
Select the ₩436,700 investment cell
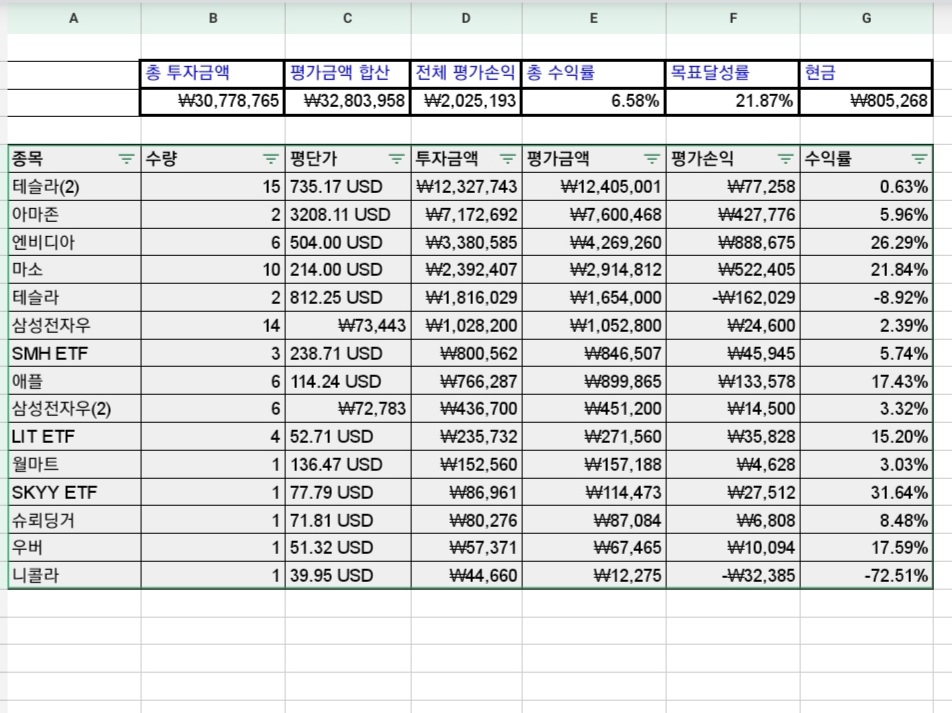pos(466,409)
